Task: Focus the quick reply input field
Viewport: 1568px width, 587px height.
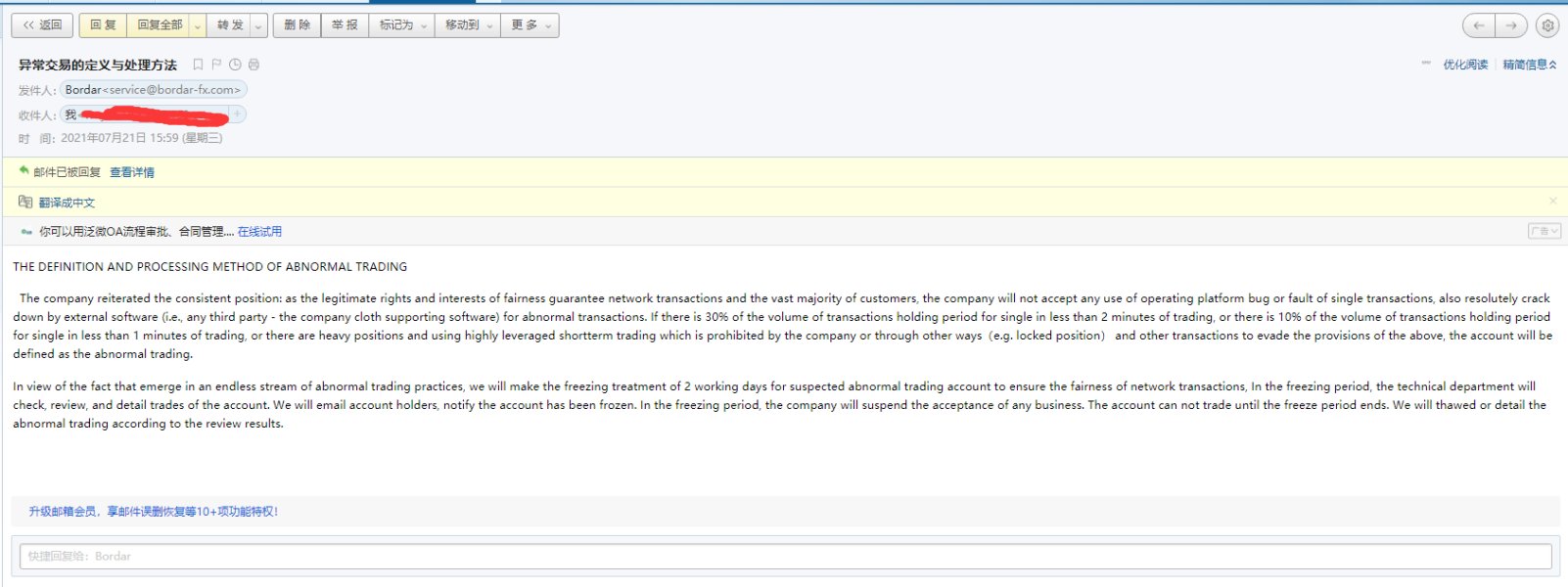Action: click(785, 556)
